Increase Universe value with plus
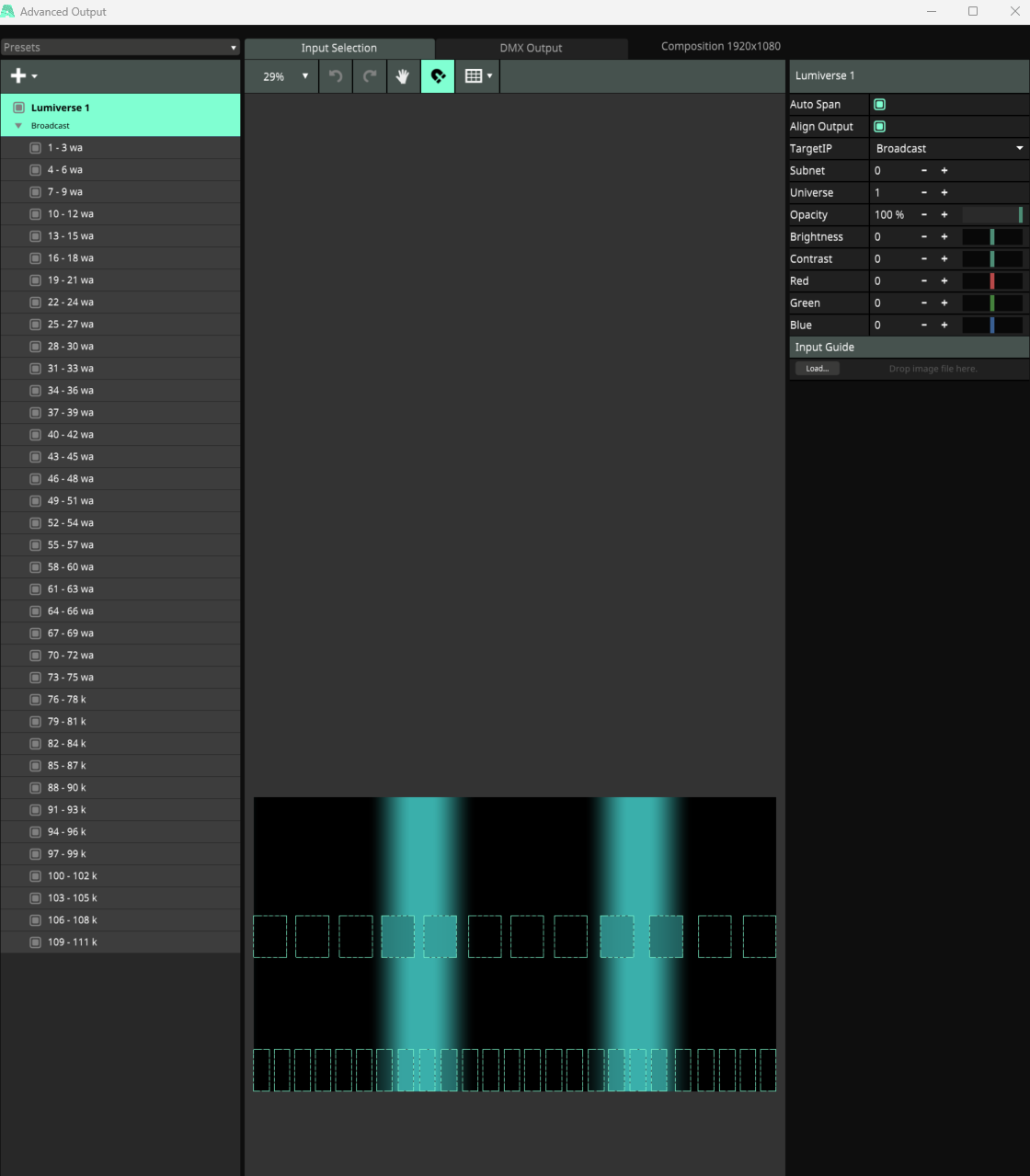Screen dimensions: 1030x1176 pyautogui.click(x=944, y=193)
